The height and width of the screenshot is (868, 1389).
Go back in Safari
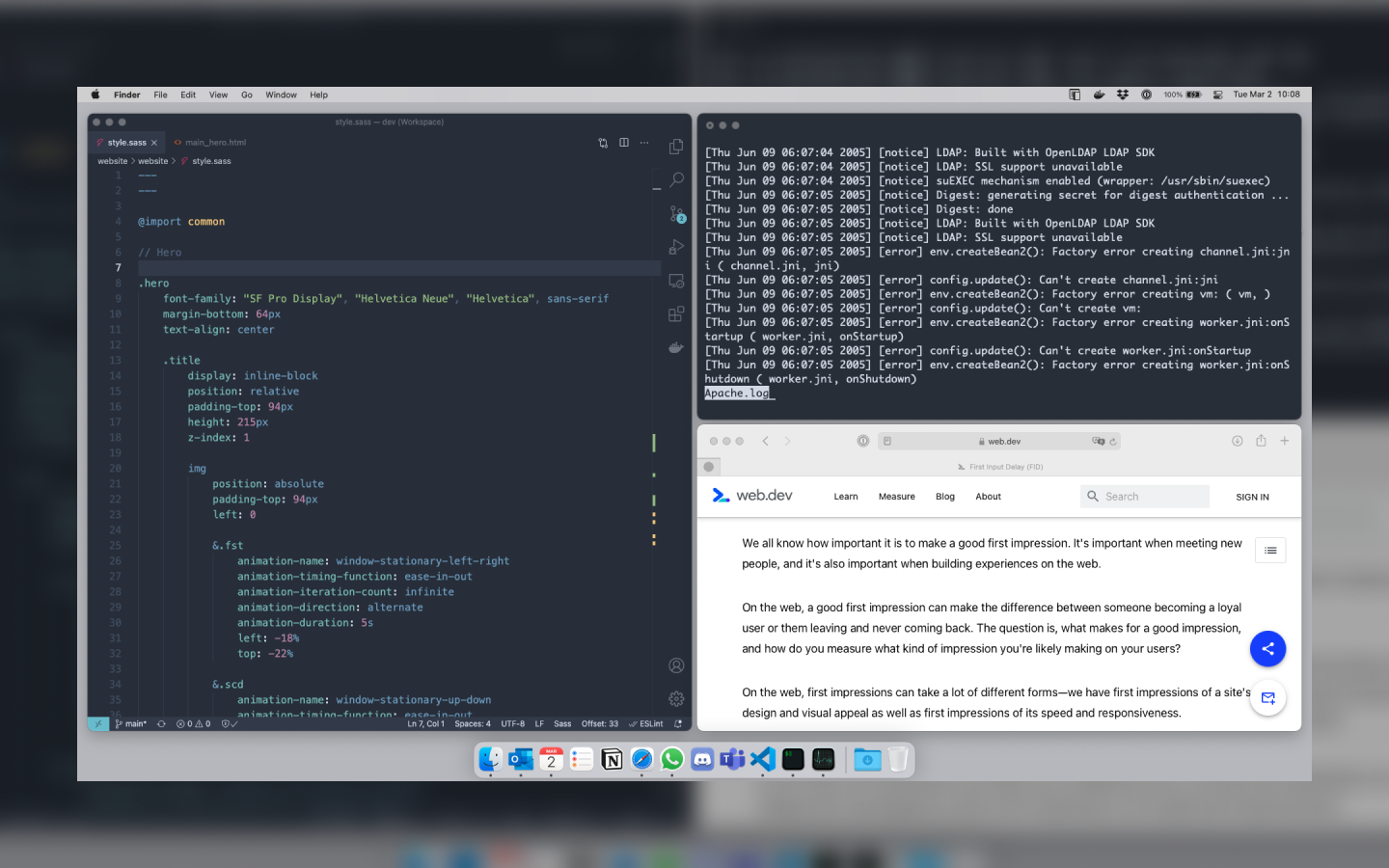(765, 441)
